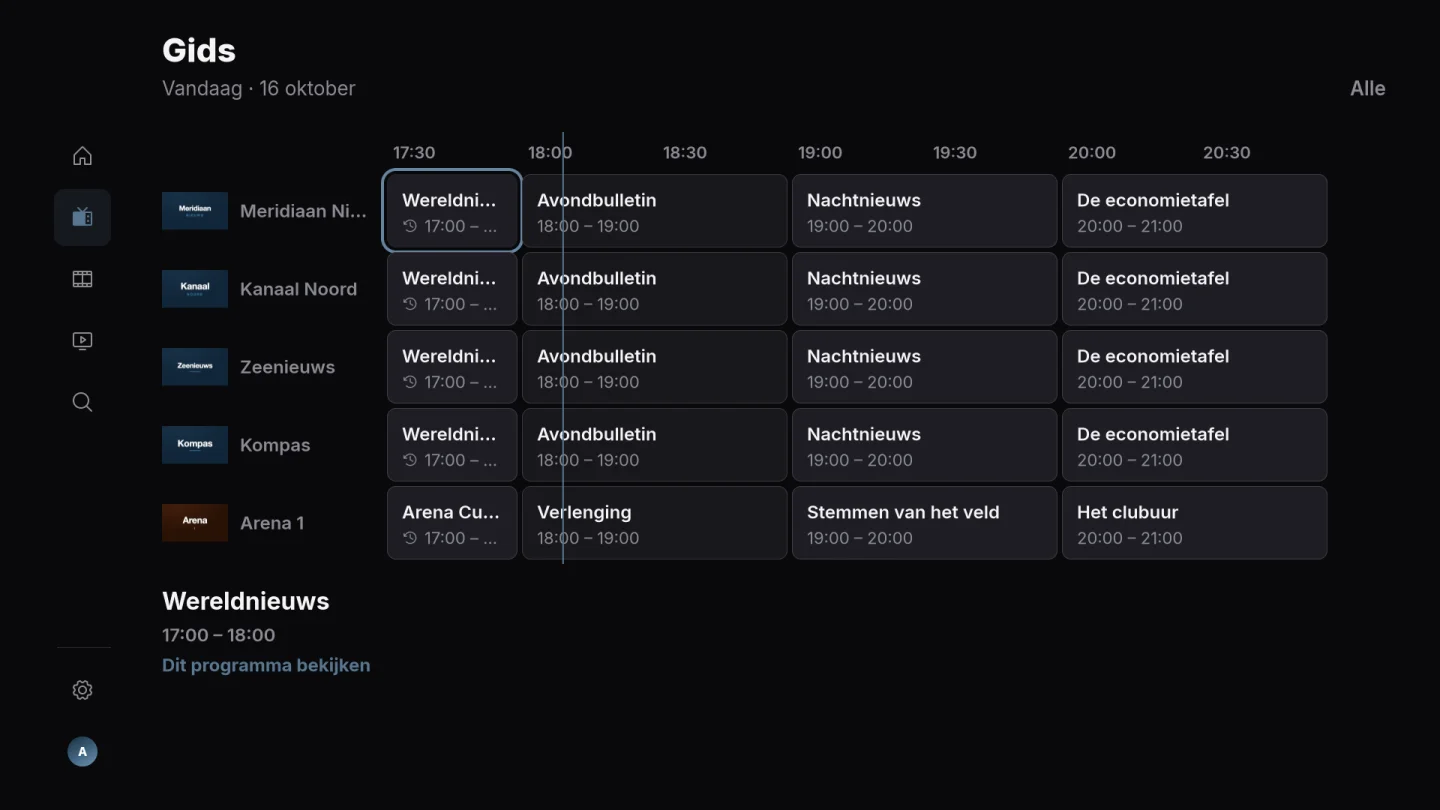Image resolution: width=1440 pixels, height=810 pixels.
Task: Open Nachtnieuws on the Kompas row
Action: 925,445
